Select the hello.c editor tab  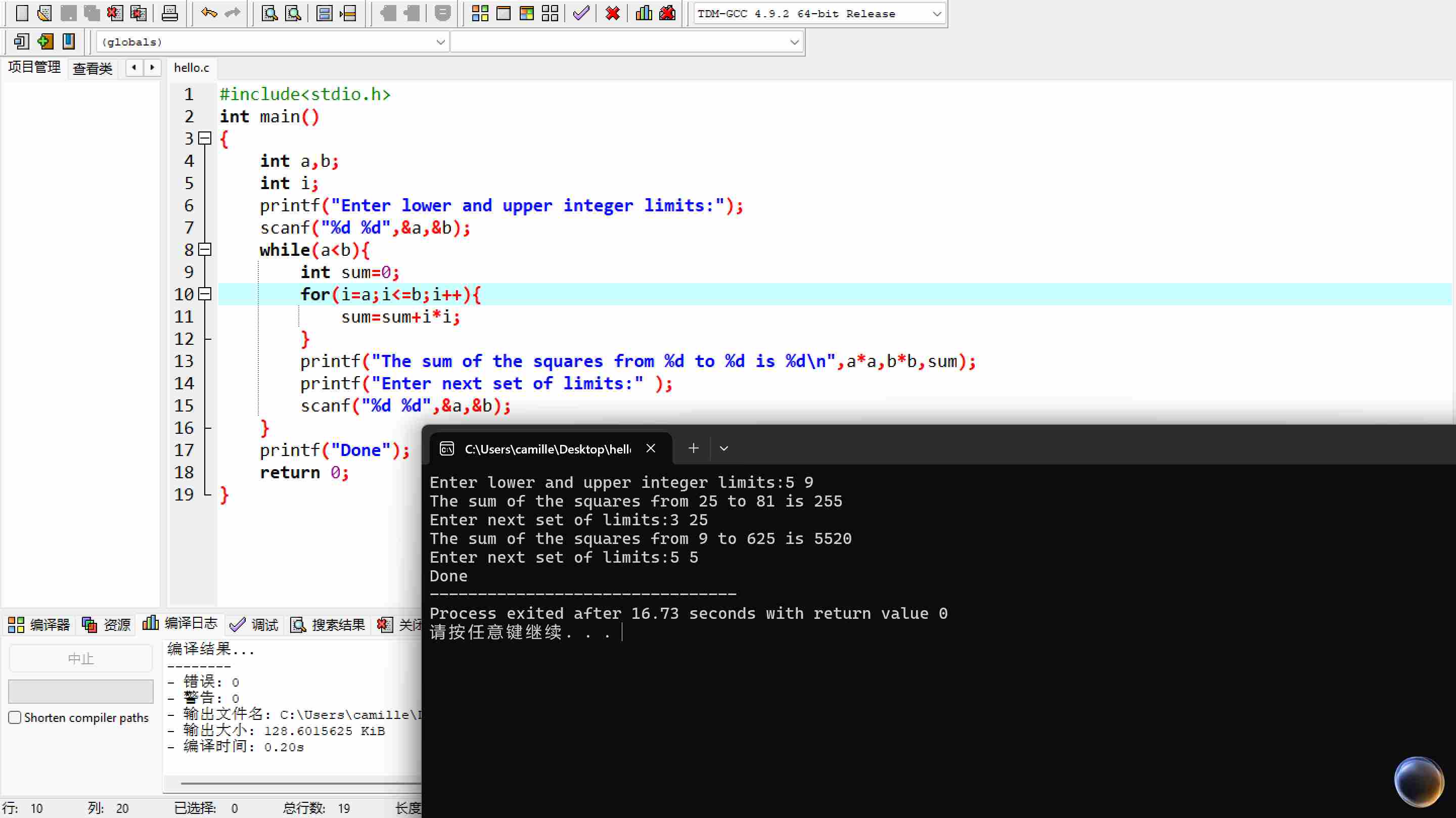click(191, 68)
